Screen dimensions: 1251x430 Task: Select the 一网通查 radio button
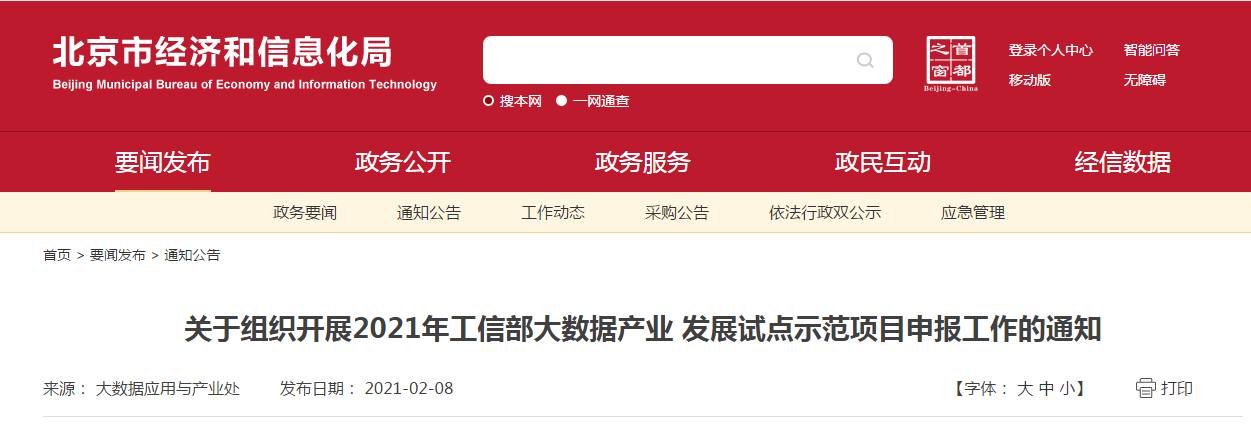click(561, 101)
